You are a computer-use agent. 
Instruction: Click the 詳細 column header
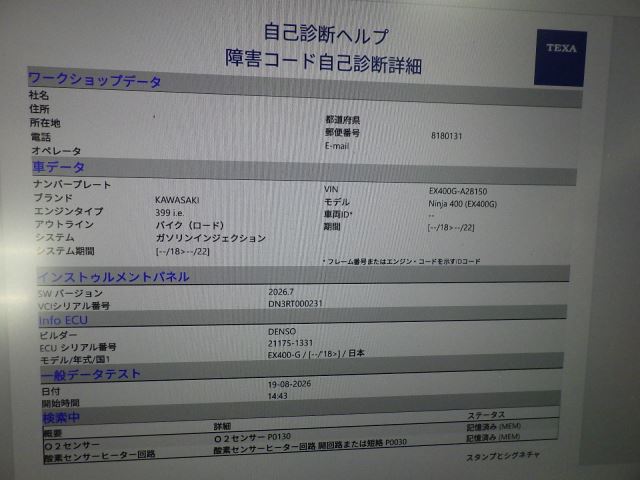(222, 427)
